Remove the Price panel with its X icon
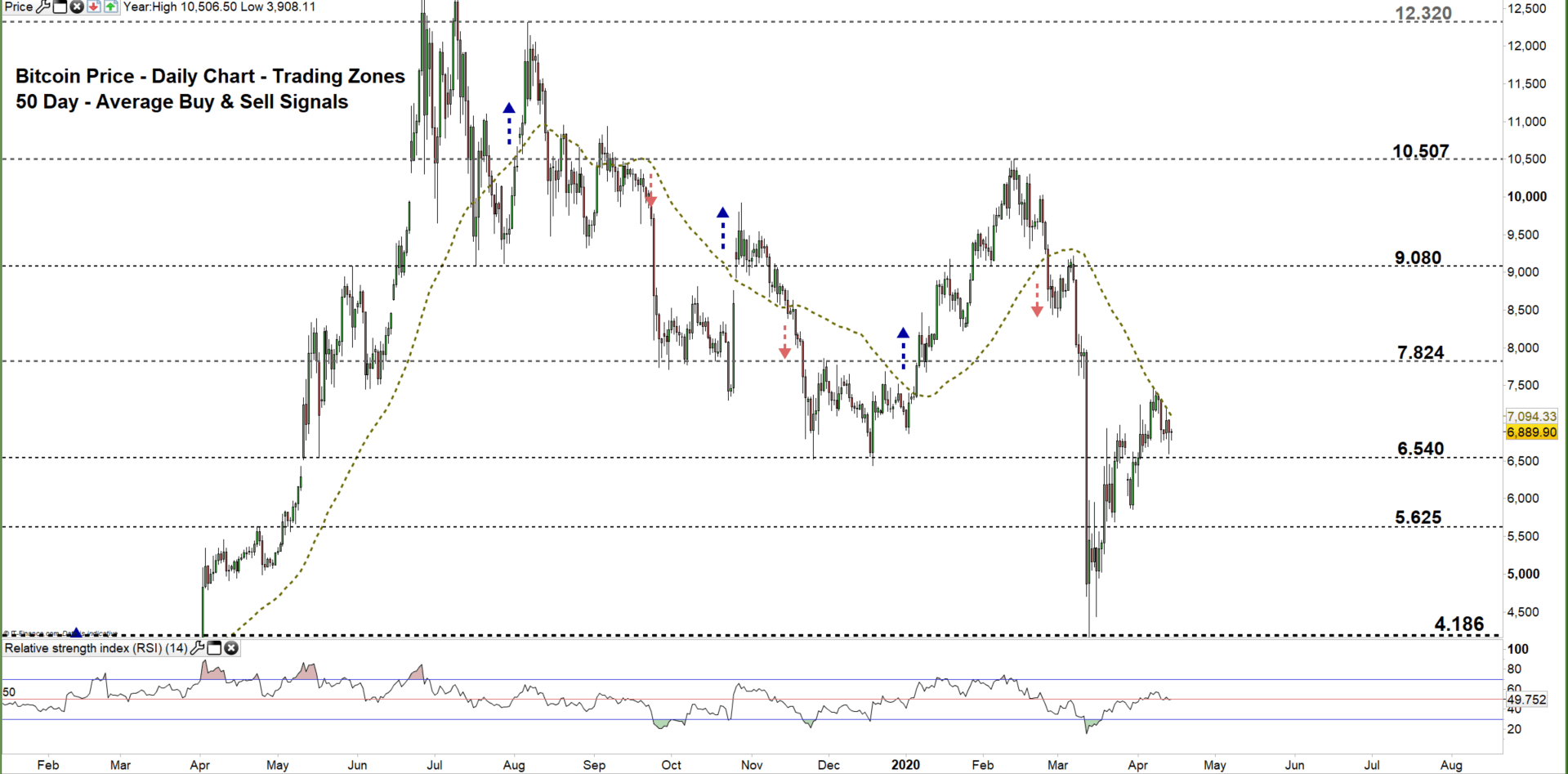This screenshot has height=774, width=1568. point(77,7)
